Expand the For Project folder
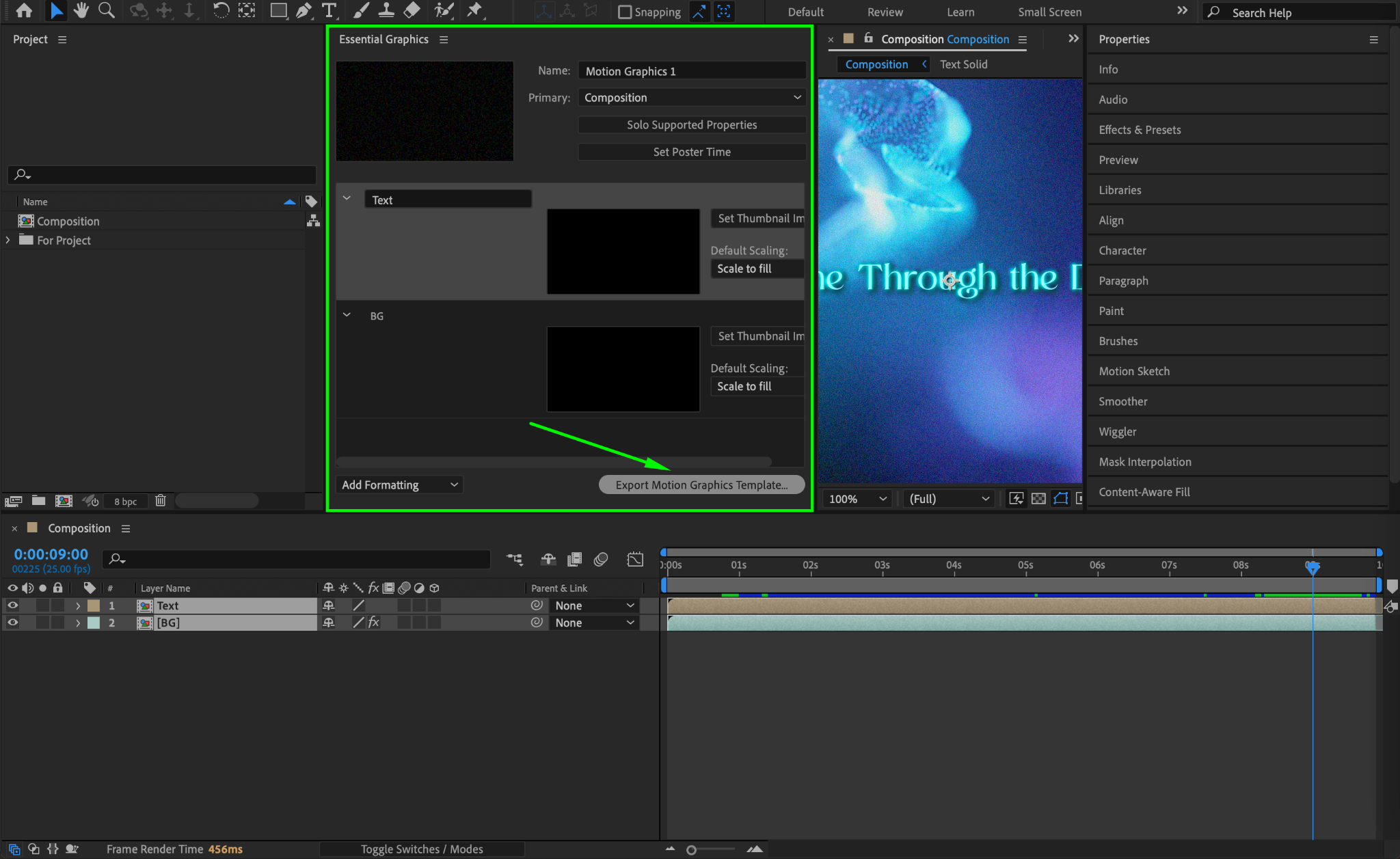The height and width of the screenshot is (859, 1400). (8, 241)
